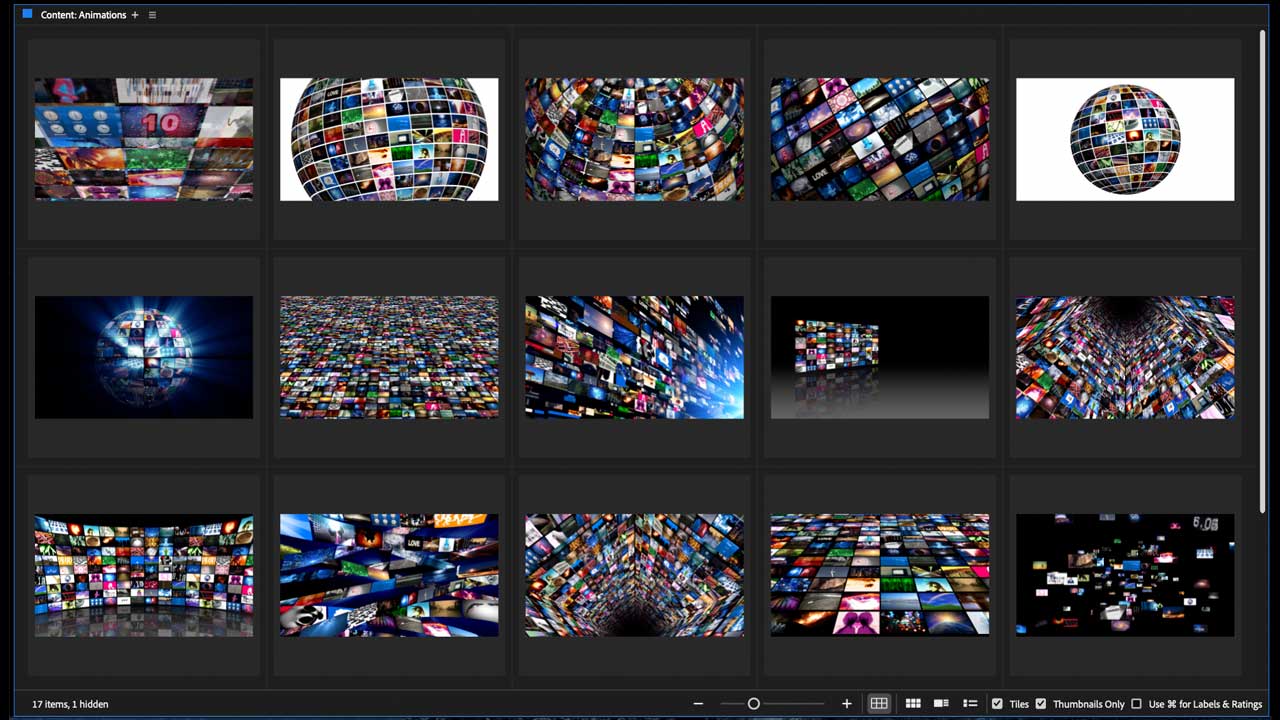1280x720 pixels.
Task: Switch to view content as details
Action: tap(941, 704)
